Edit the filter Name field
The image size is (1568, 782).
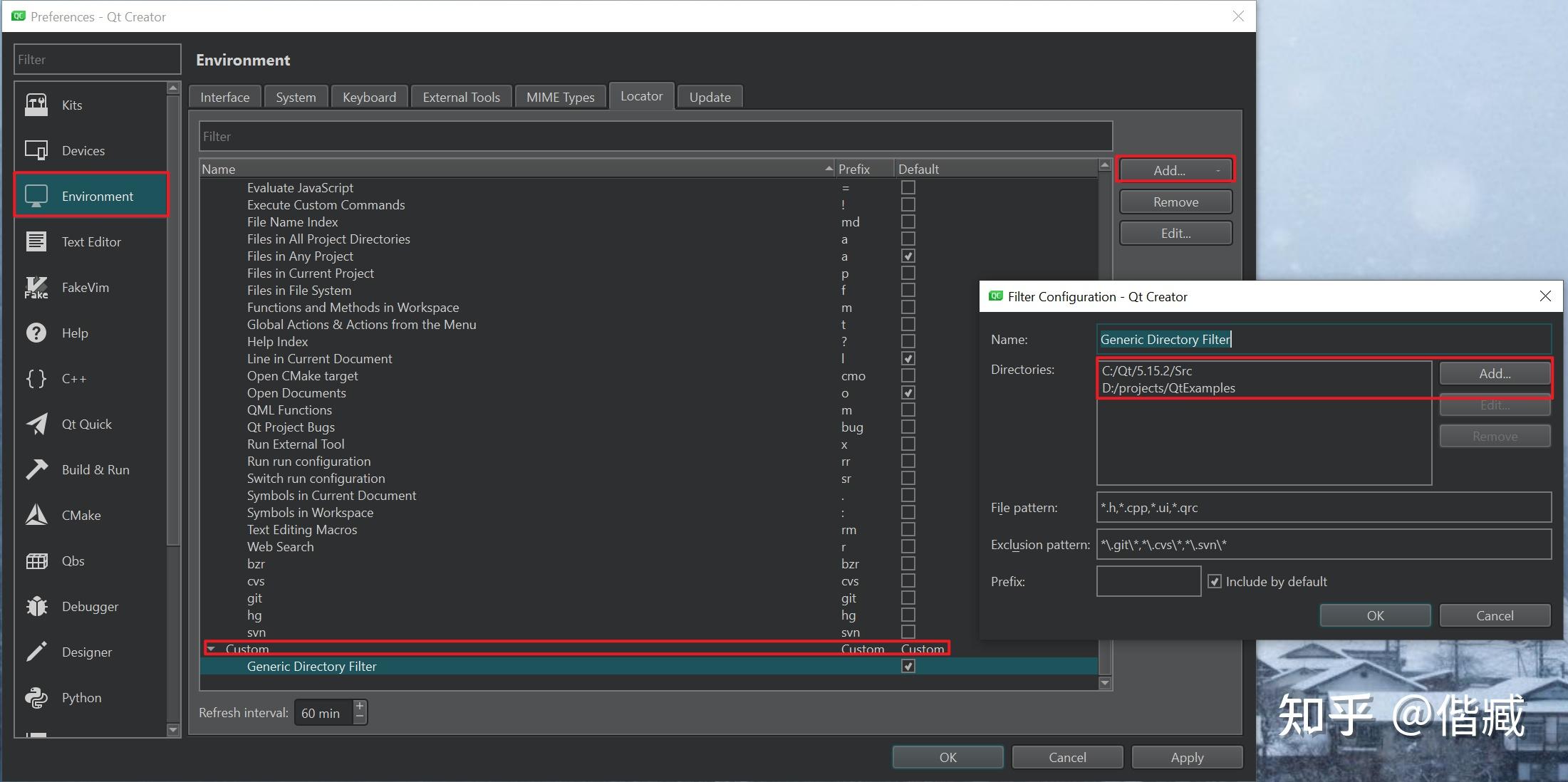1324,339
